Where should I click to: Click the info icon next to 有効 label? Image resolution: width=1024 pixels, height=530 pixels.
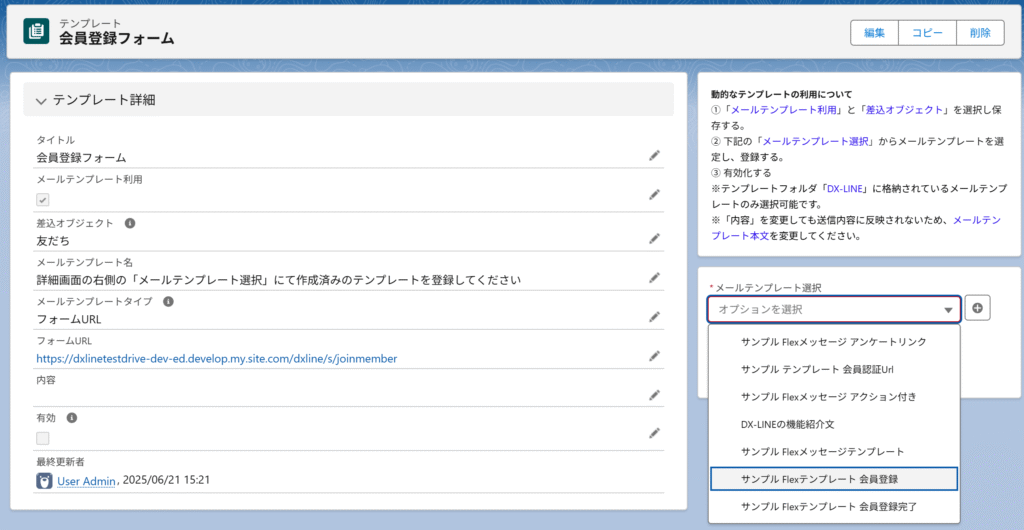[72, 419]
